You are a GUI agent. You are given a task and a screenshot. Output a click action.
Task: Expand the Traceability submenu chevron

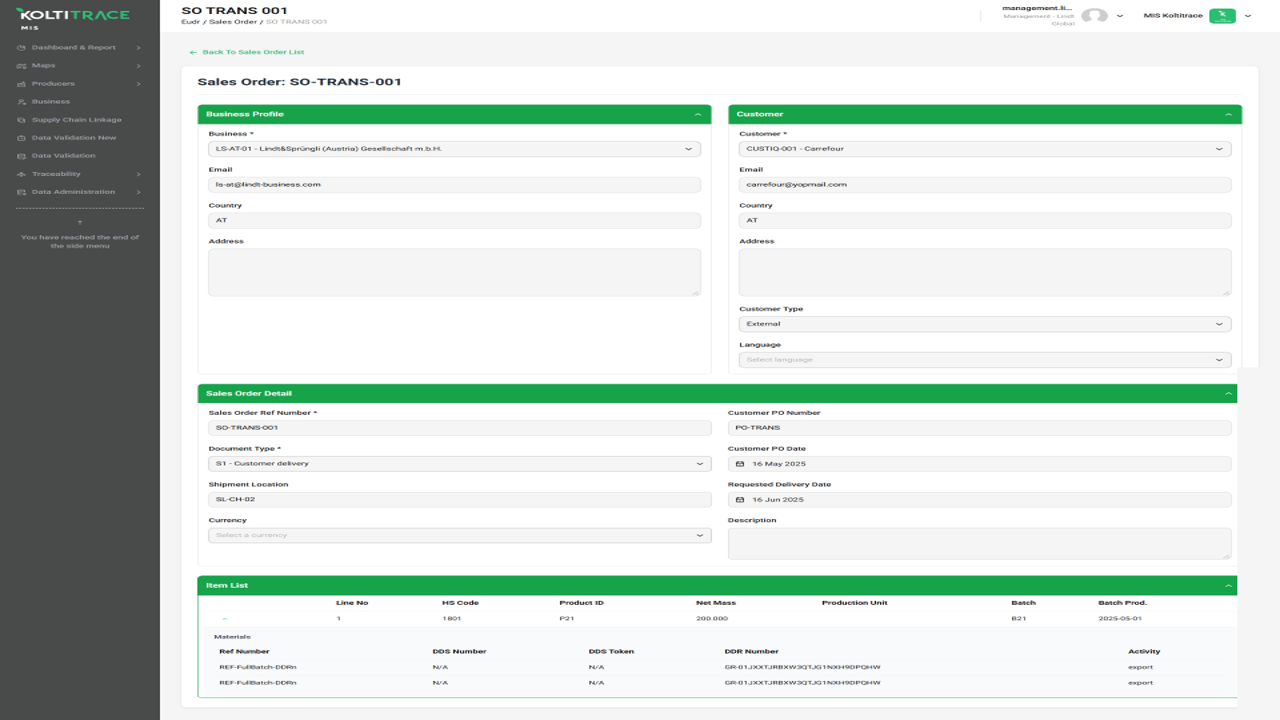coord(139,174)
